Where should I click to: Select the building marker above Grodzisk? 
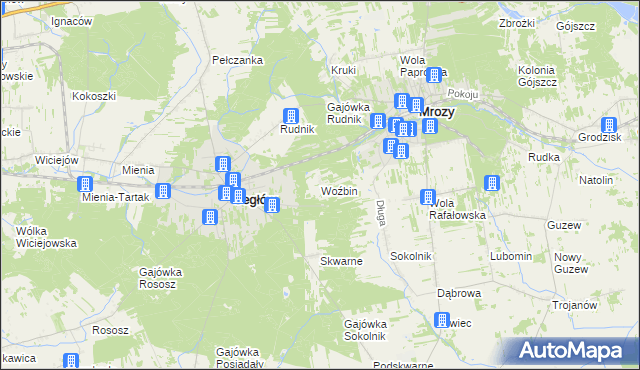click(x=609, y=125)
